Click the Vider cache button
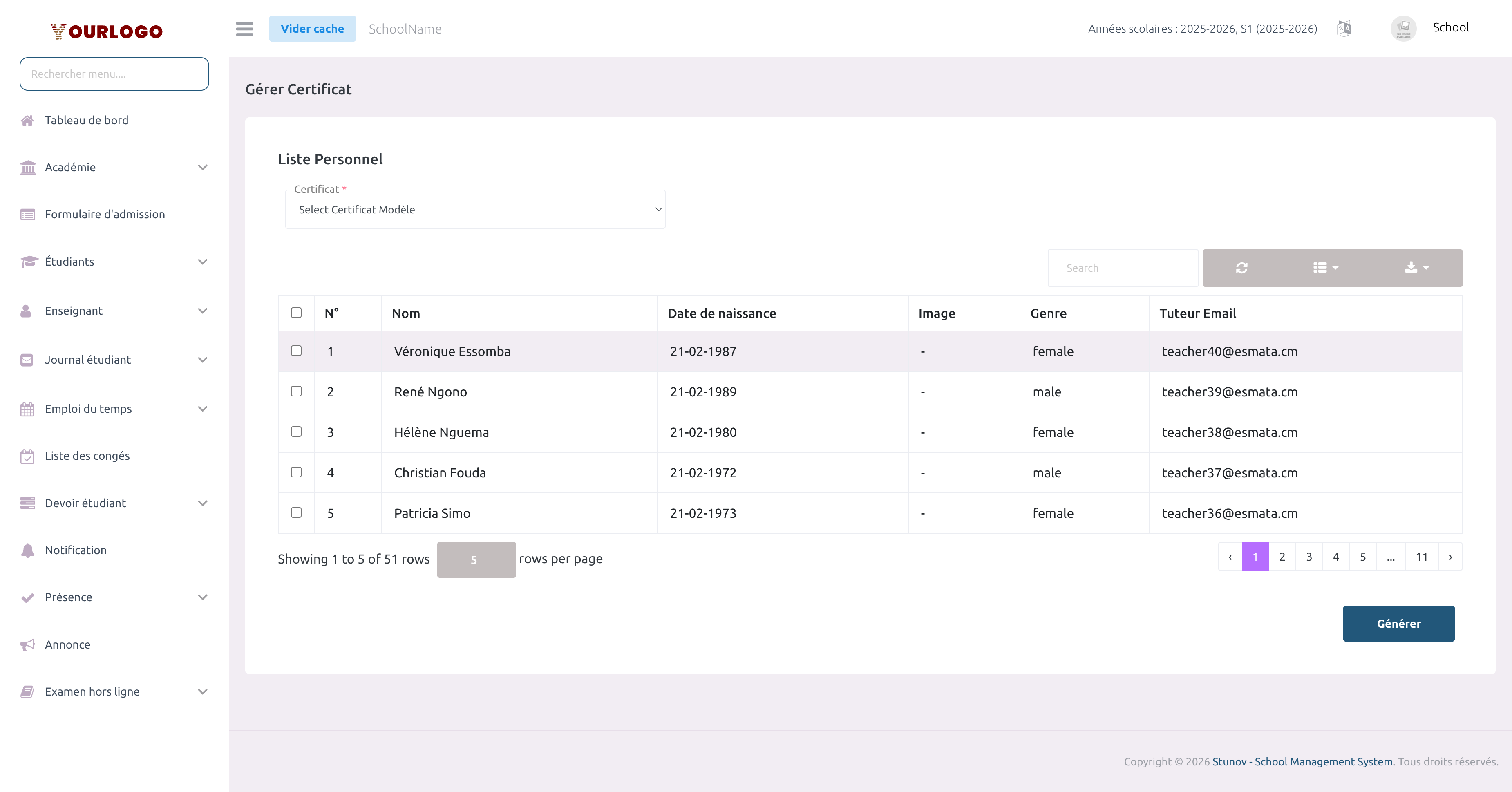1512x792 pixels. click(312, 29)
